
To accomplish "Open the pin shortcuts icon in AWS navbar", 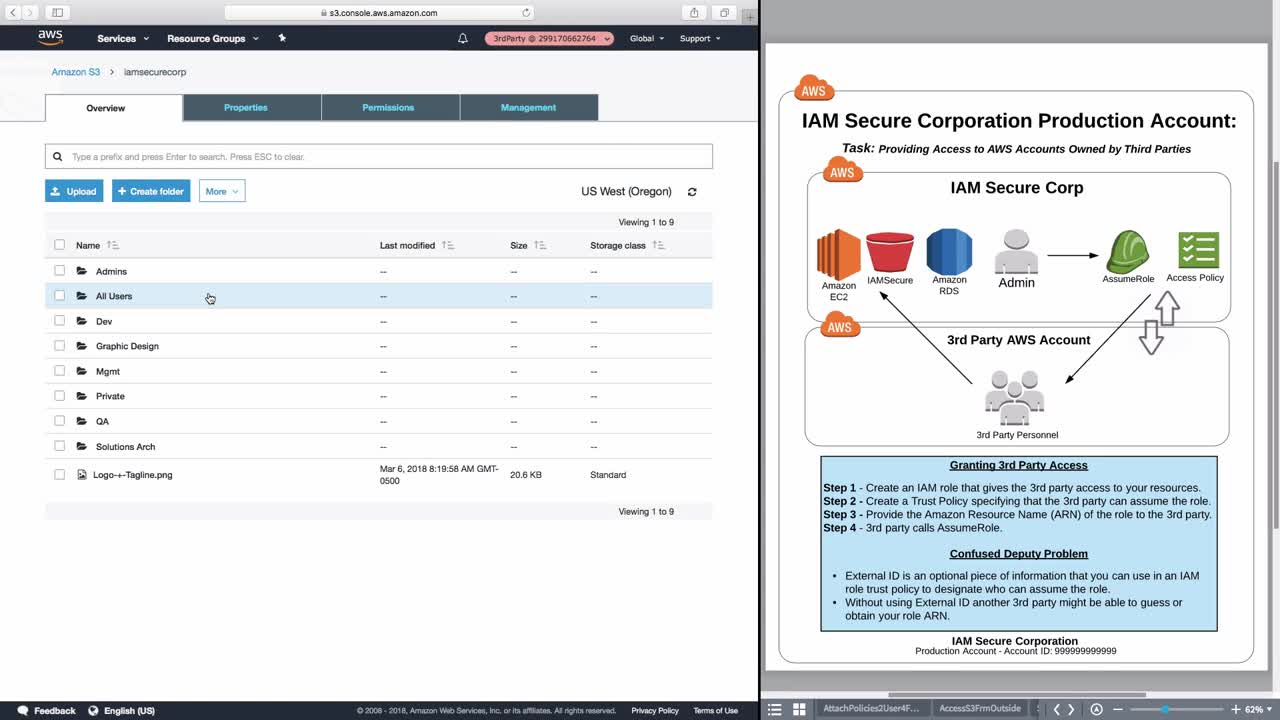I will click(282, 38).
